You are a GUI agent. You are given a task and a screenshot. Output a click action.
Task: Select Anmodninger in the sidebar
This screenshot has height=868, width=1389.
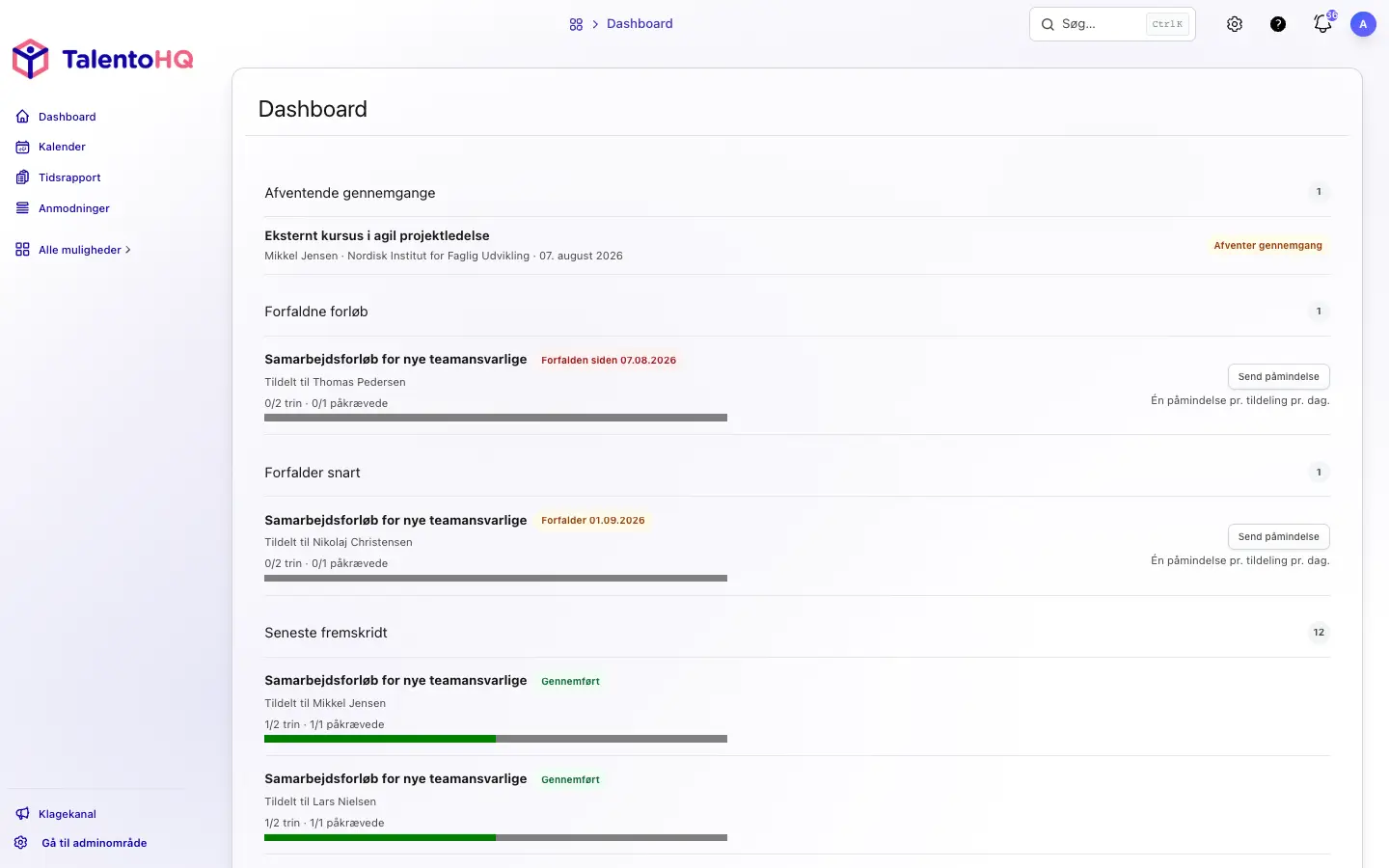click(x=74, y=208)
